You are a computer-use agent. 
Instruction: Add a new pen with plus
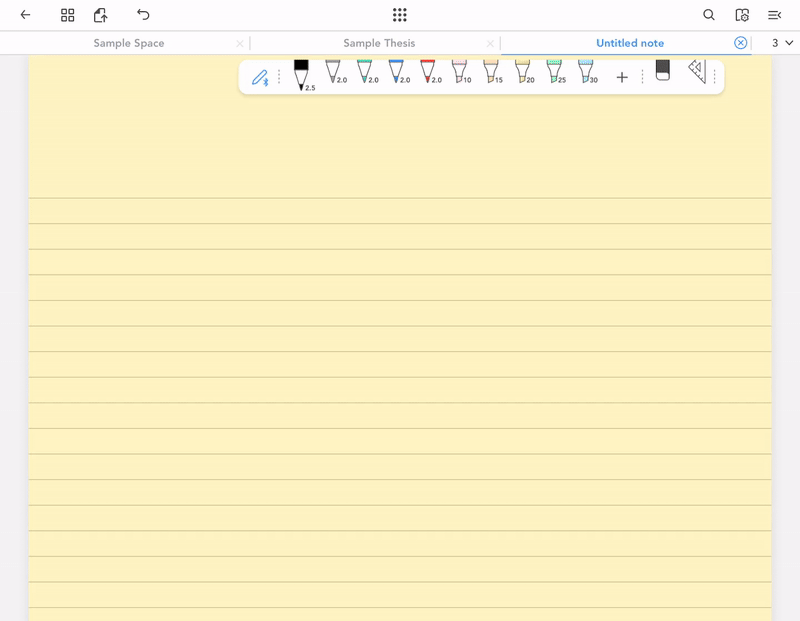621,78
